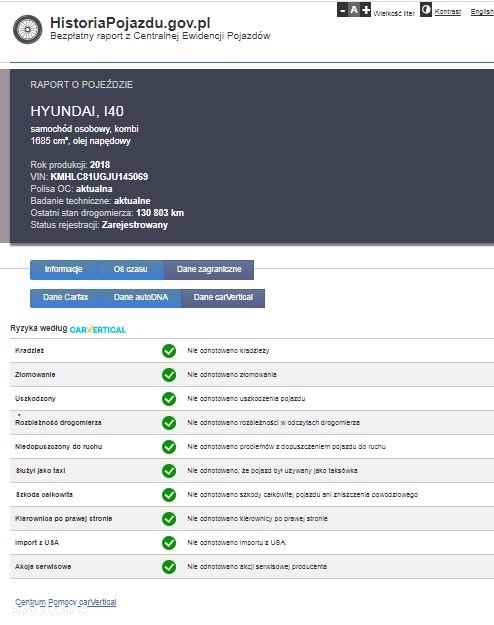Click the RAPORT O POJEŹDZIE heading
494x625 pixels.
[82, 85]
